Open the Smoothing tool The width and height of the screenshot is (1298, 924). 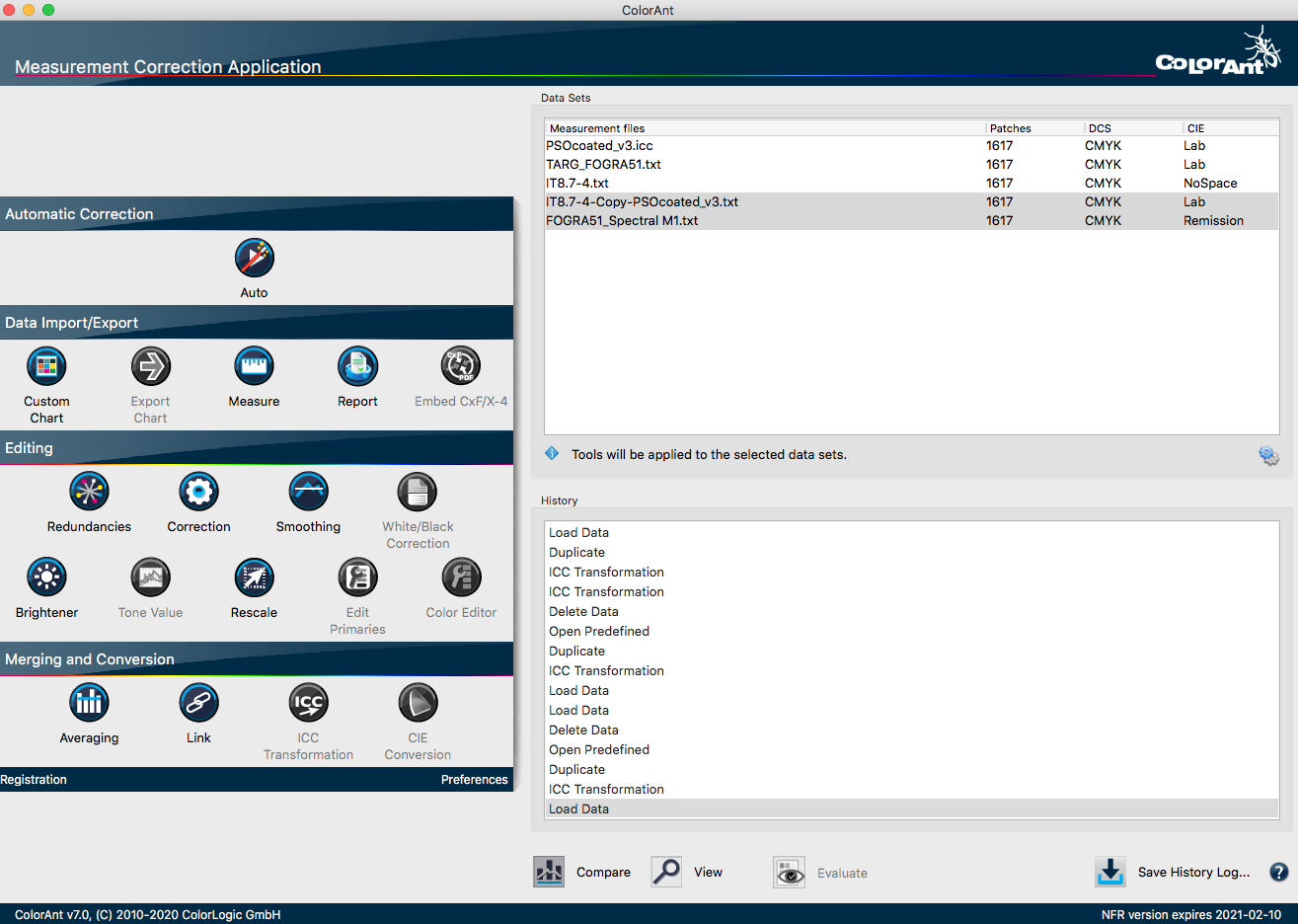[309, 492]
